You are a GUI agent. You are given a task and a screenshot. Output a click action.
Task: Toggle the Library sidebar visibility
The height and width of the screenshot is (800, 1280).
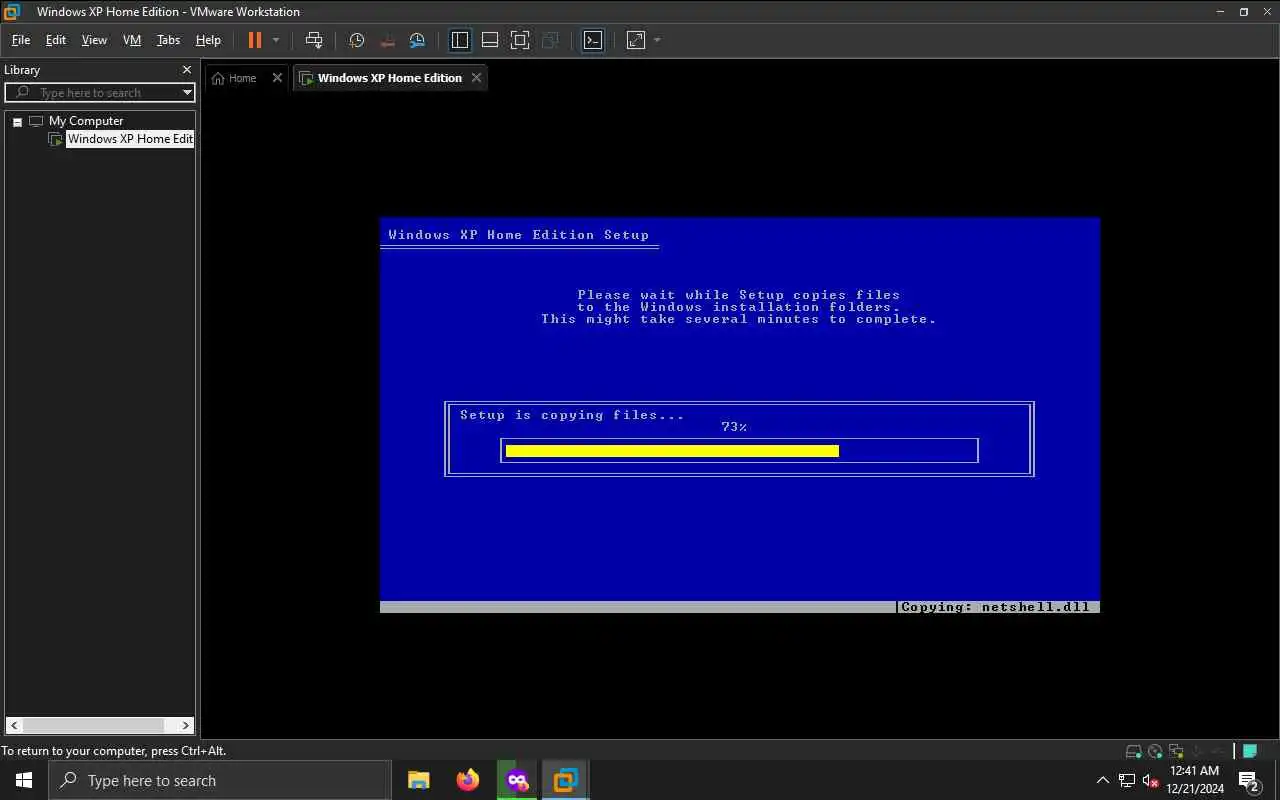pyautogui.click(x=460, y=40)
